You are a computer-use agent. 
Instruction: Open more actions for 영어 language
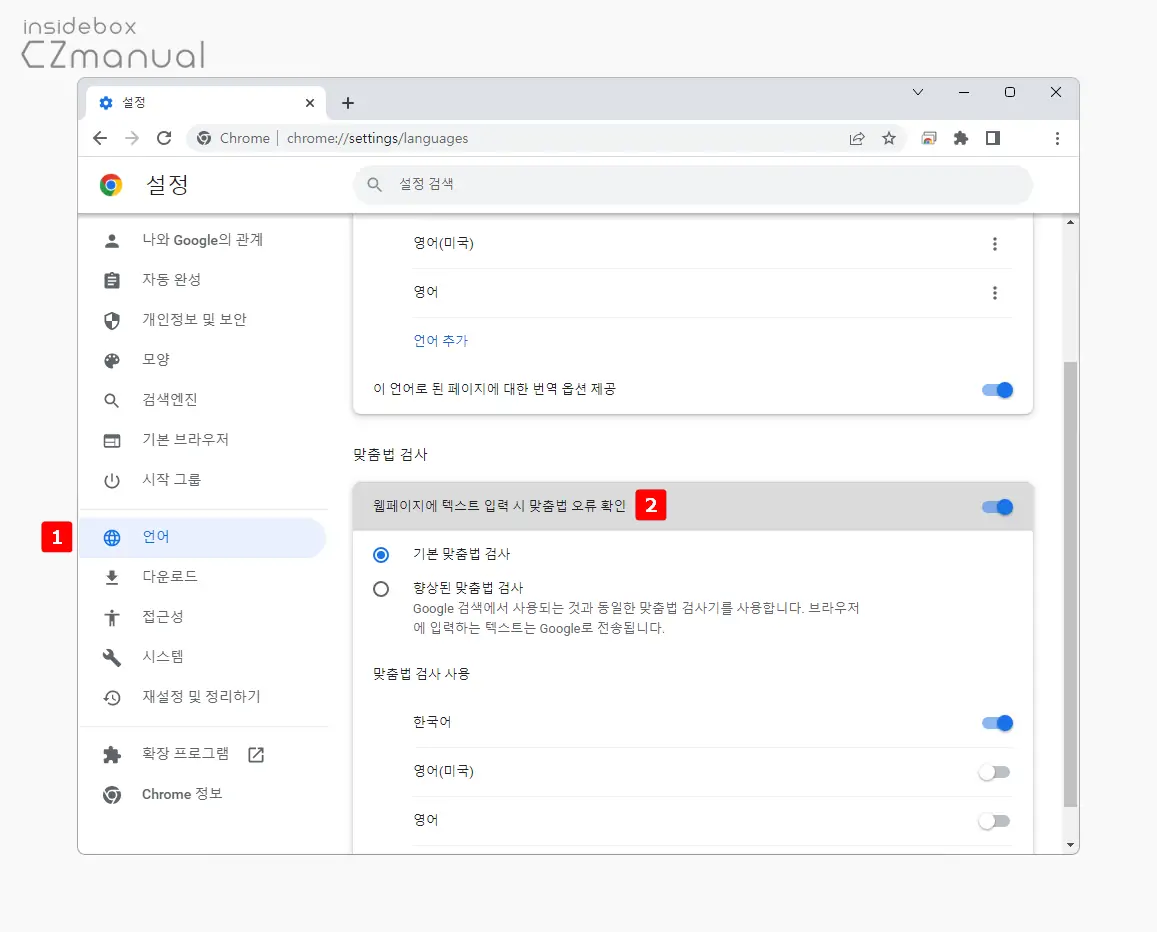point(995,293)
